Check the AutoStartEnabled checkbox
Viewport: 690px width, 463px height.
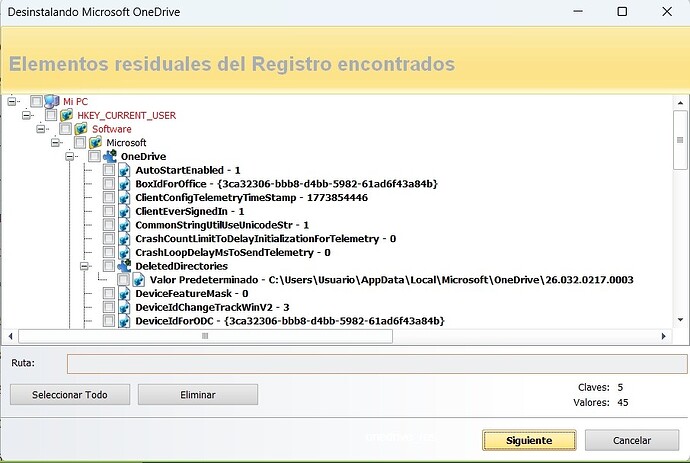click(x=109, y=170)
